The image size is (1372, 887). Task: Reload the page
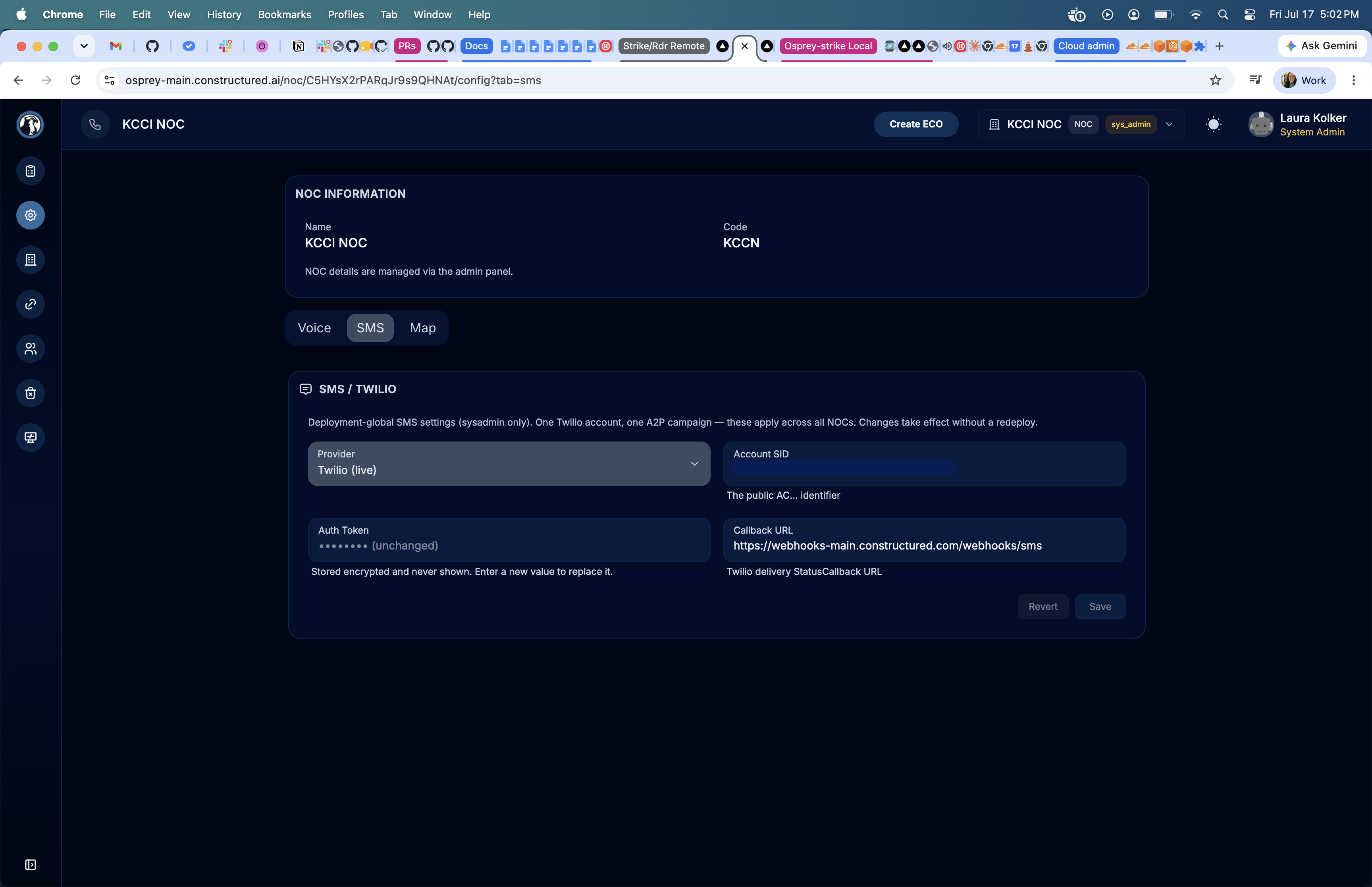pos(75,80)
